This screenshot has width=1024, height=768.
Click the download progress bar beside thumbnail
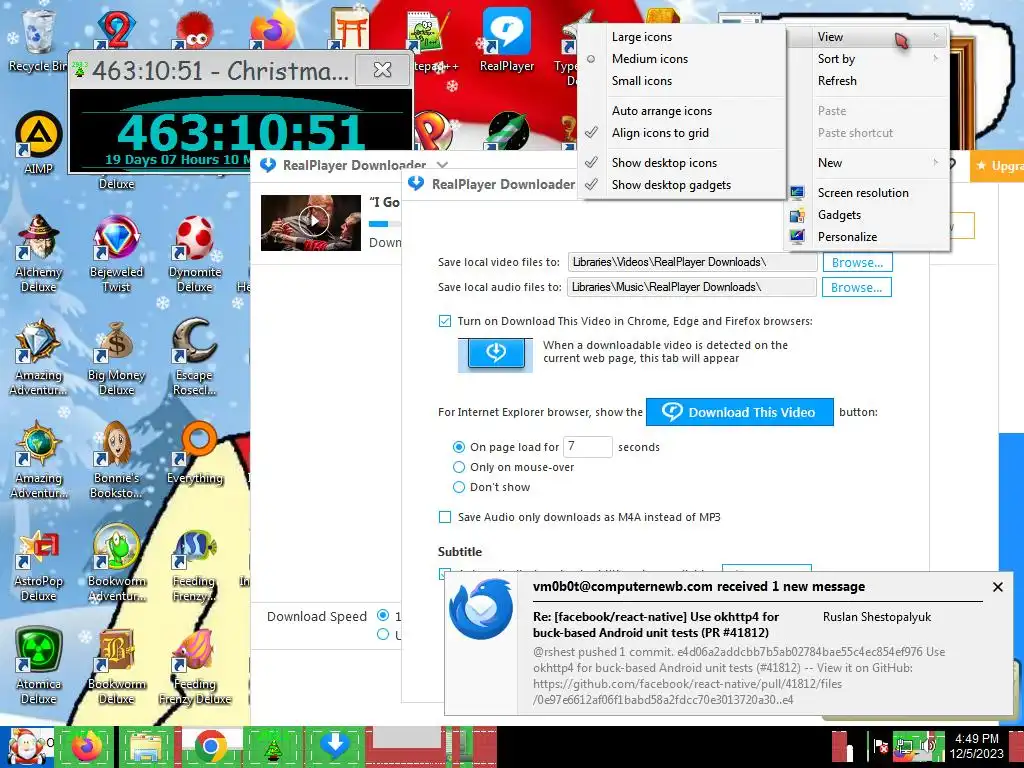pyautogui.click(x=385, y=224)
